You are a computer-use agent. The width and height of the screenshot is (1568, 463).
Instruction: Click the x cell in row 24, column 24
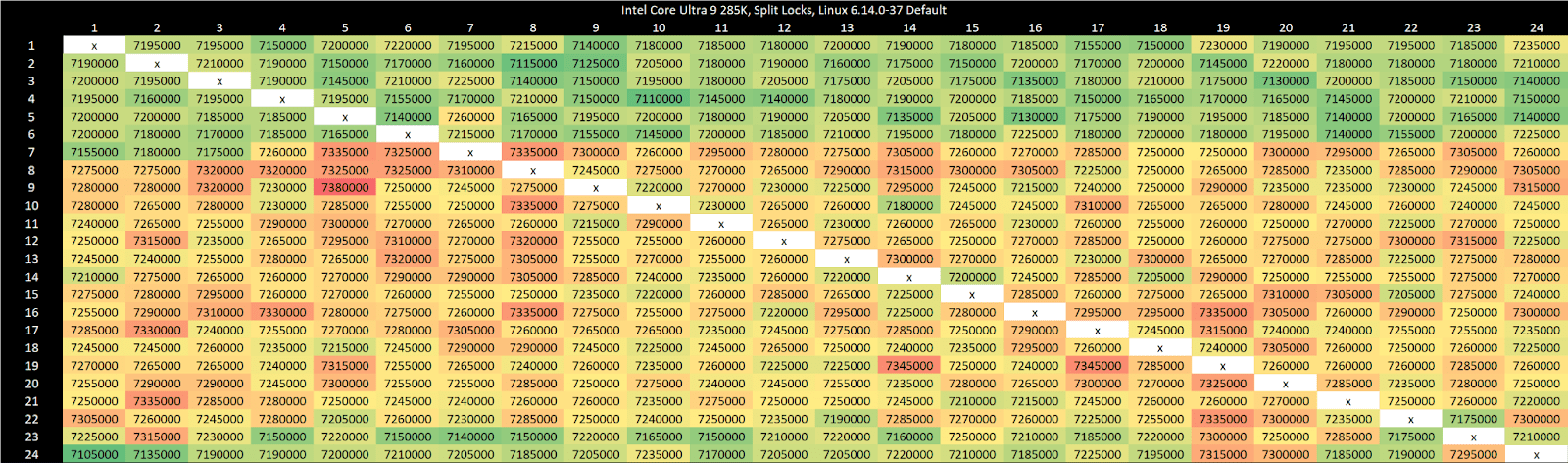tap(1537, 454)
